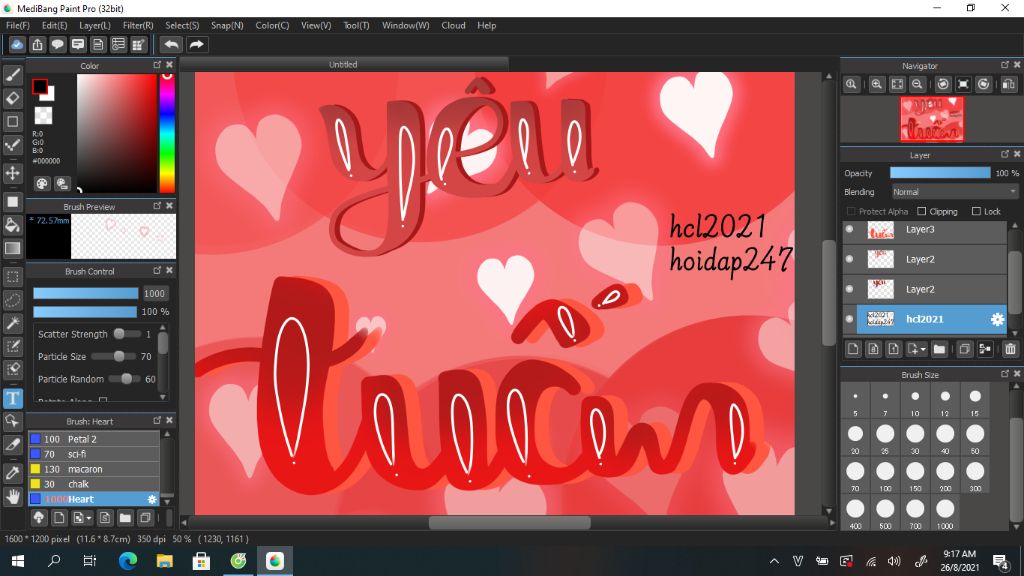Select the Hand tool

(12, 497)
